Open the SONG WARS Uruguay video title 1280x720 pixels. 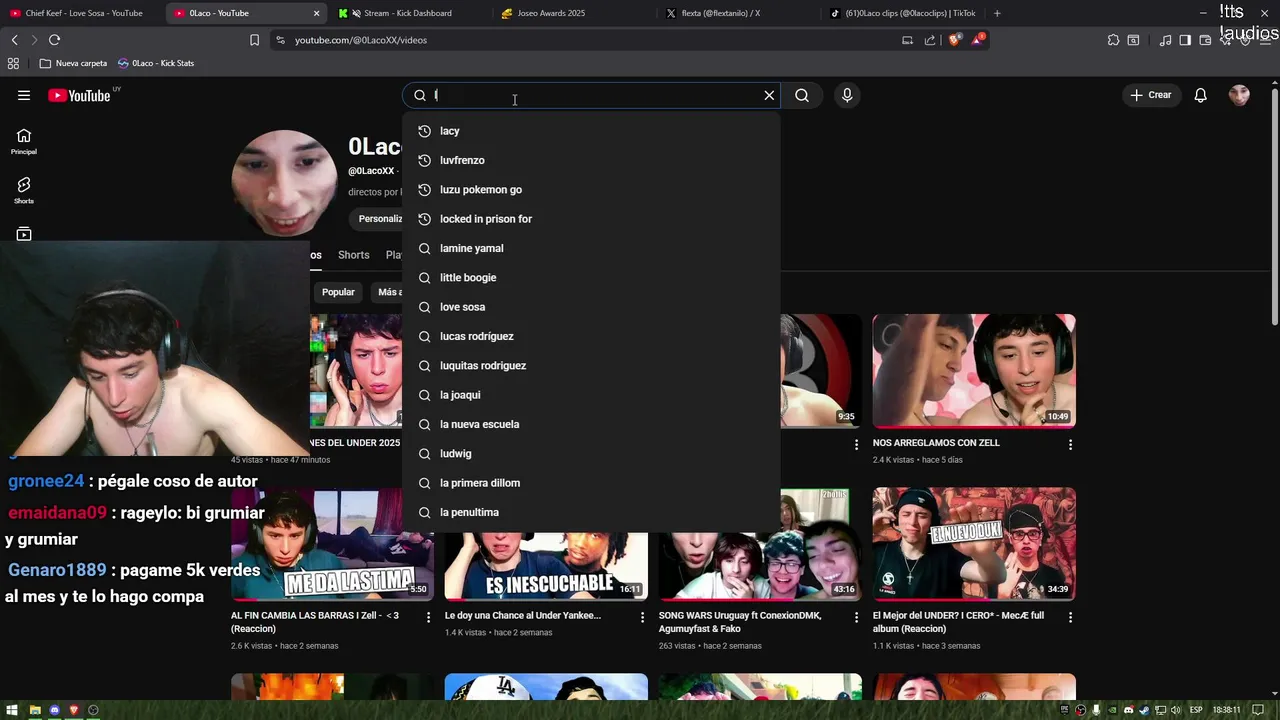[x=740, y=622]
